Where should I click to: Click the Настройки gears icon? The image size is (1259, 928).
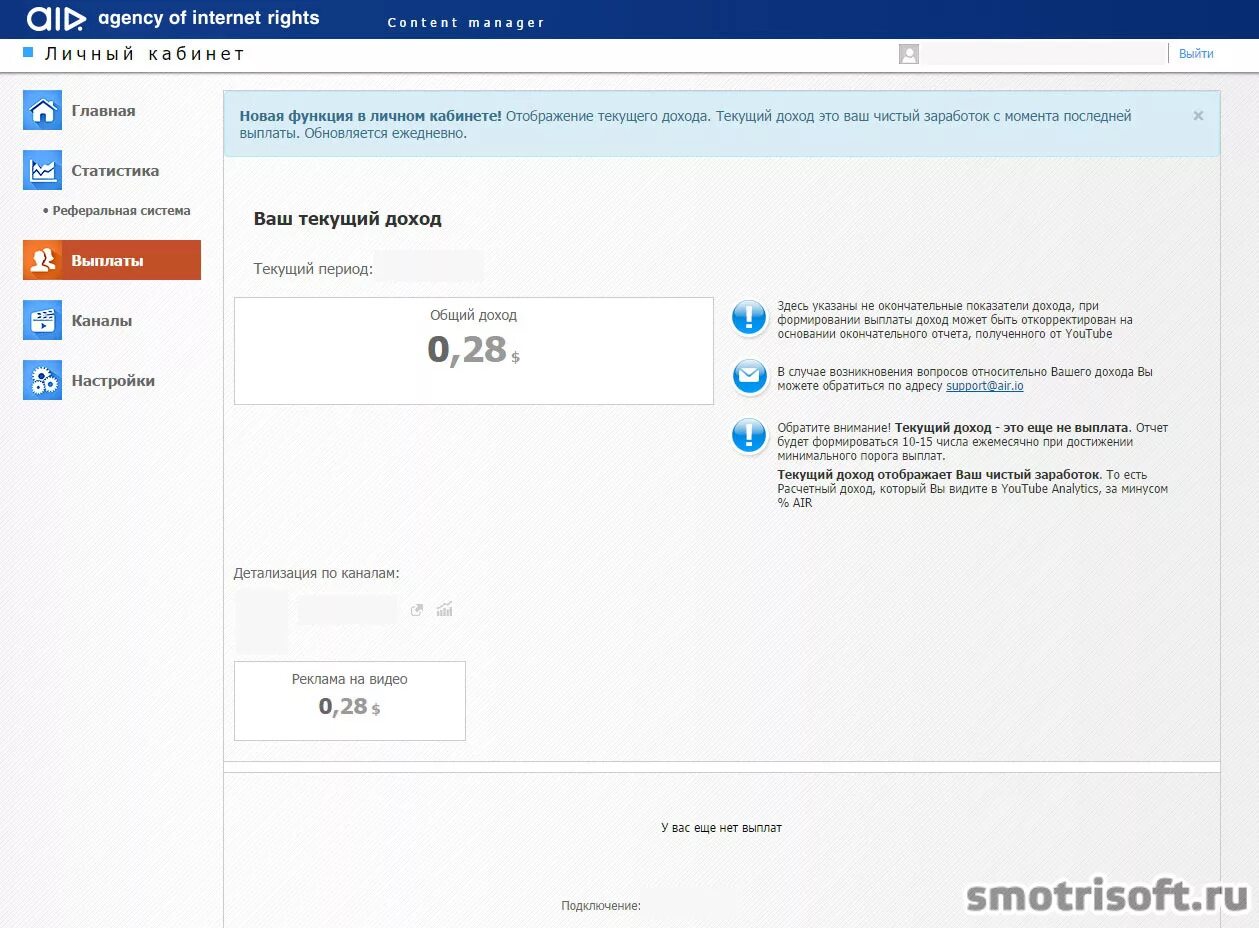pyautogui.click(x=42, y=380)
